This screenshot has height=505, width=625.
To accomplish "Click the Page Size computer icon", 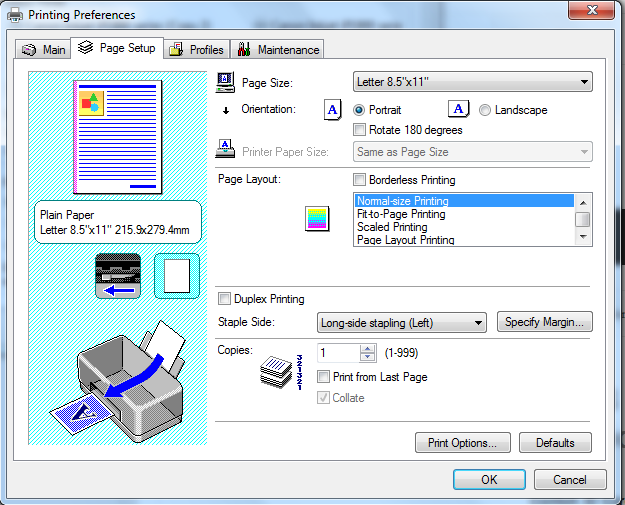I will pyautogui.click(x=225, y=82).
